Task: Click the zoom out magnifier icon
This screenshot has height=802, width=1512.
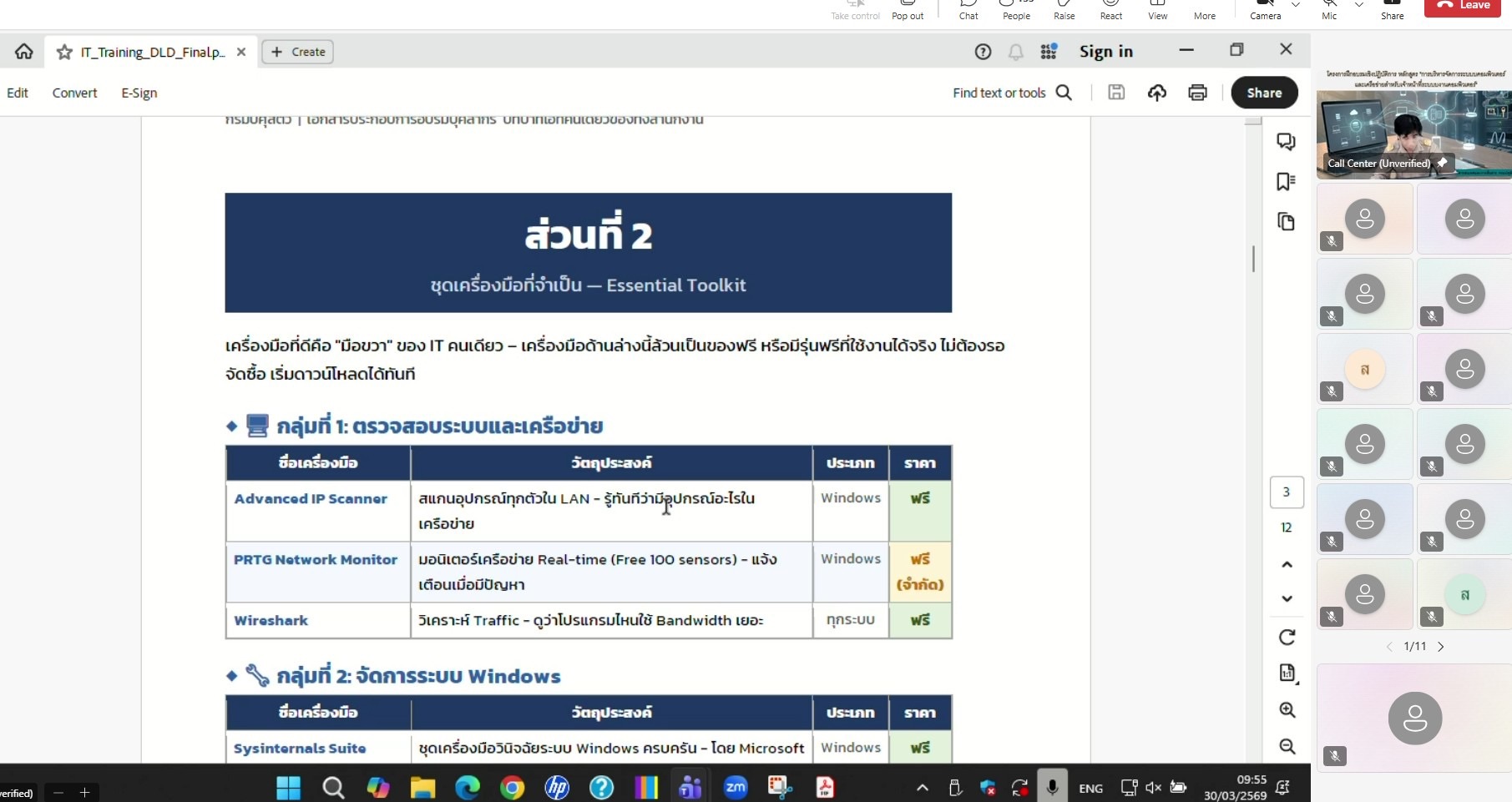Action: [x=1287, y=747]
